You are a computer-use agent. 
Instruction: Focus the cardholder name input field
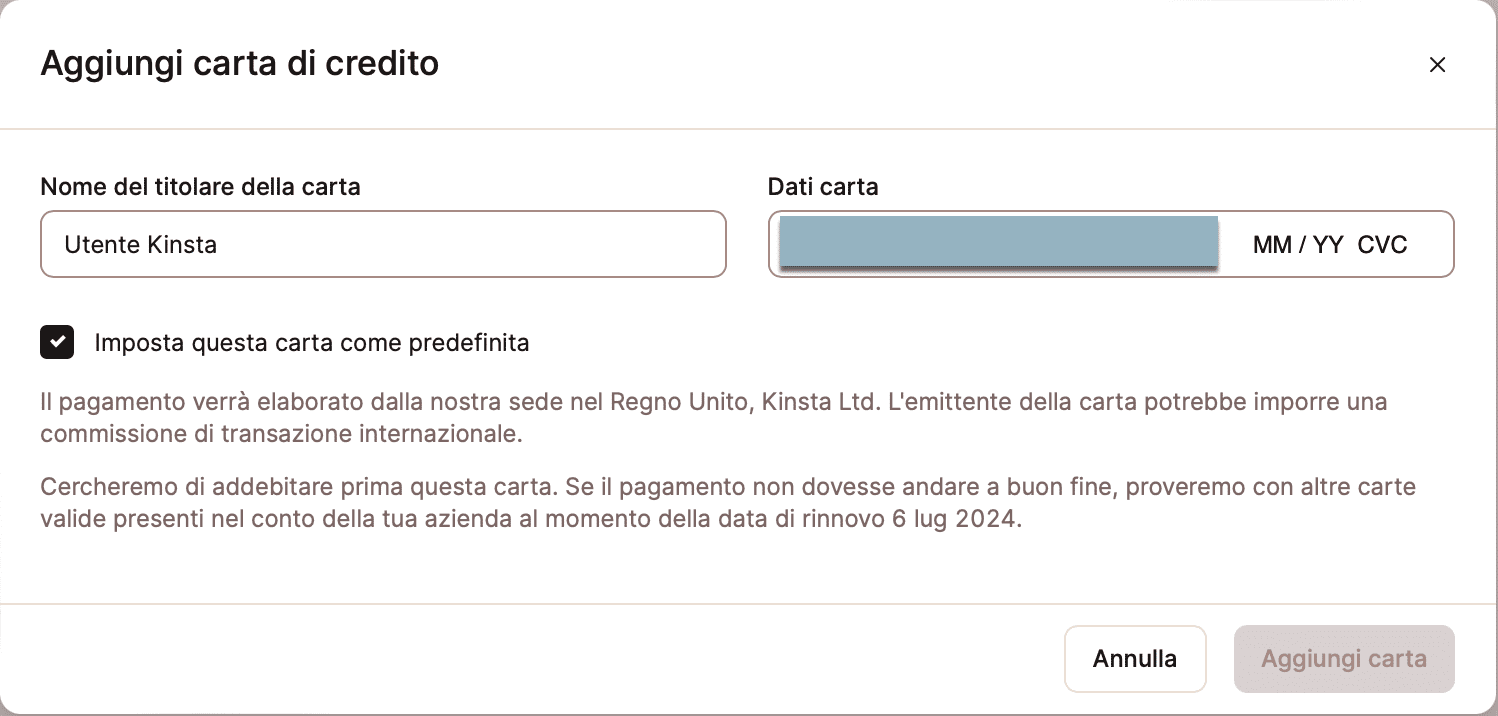point(383,244)
